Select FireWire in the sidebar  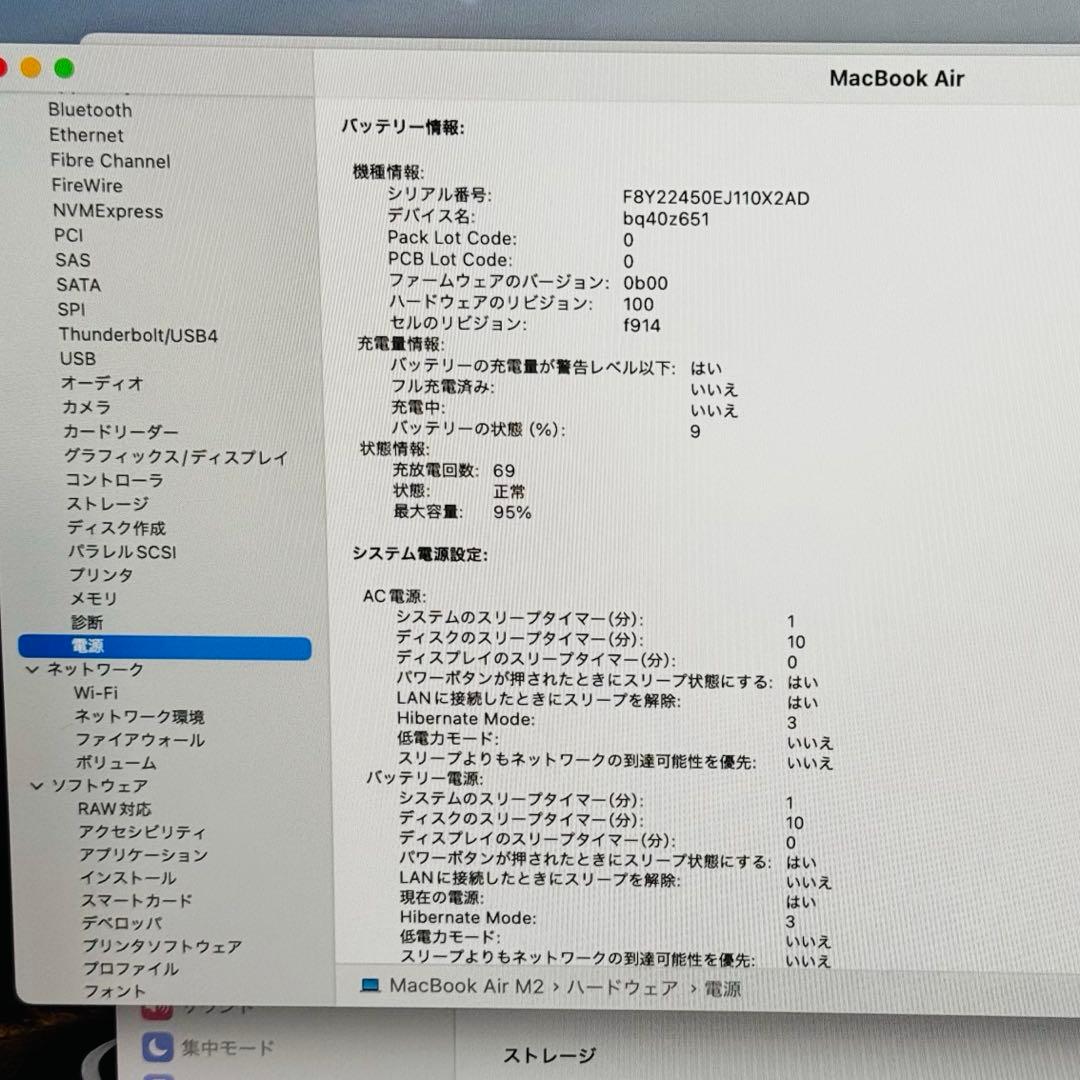click(x=87, y=185)
